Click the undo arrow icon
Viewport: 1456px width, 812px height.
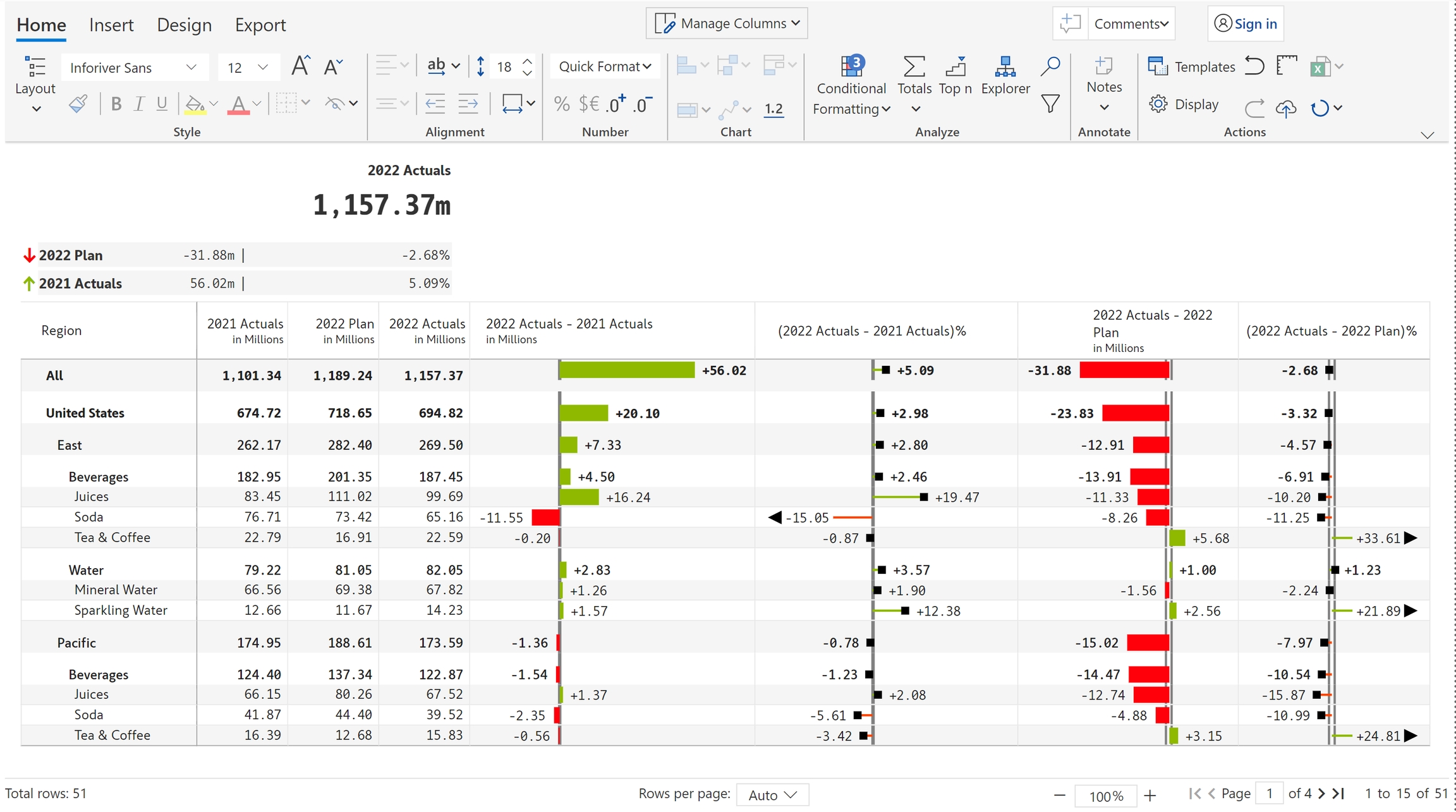(1254, 66)
